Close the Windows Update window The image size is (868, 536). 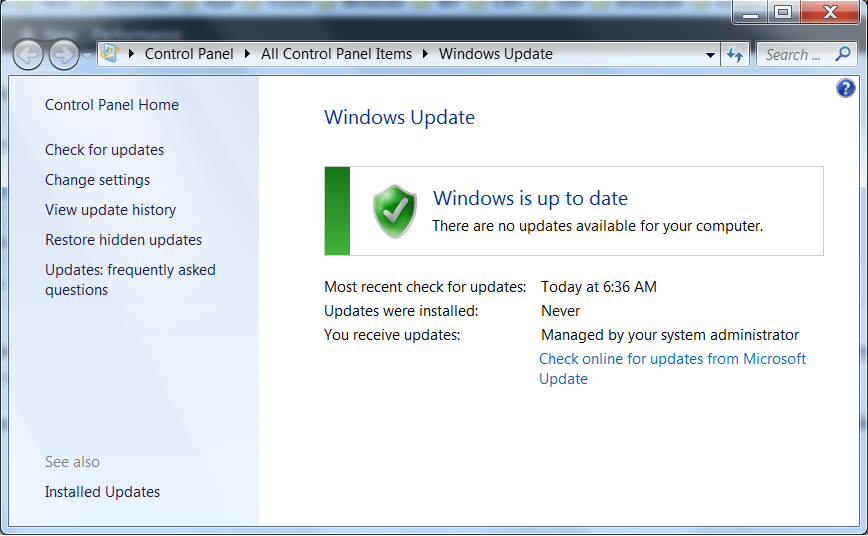tap(830, 12)
